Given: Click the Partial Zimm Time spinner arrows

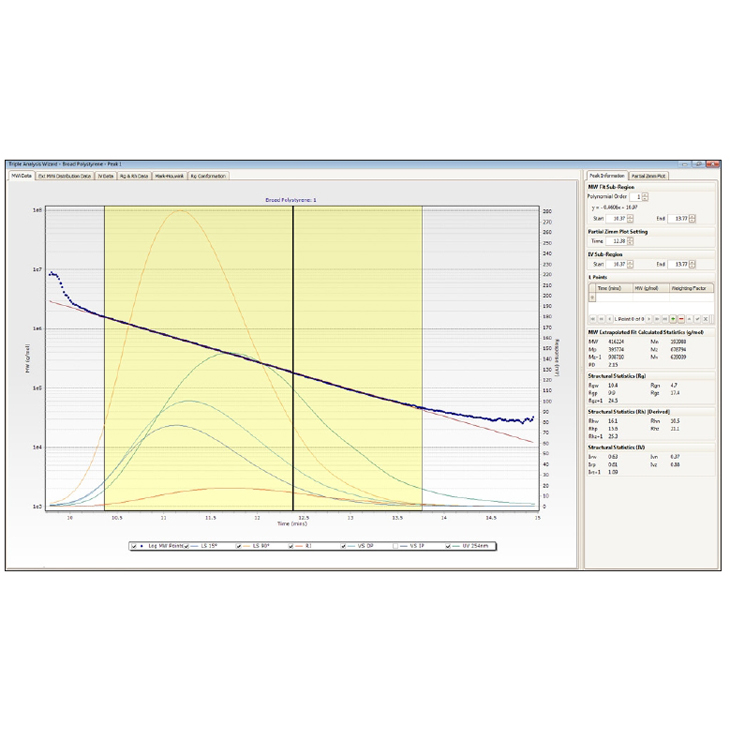Looking at the screenshot, I should click(632, 241).
